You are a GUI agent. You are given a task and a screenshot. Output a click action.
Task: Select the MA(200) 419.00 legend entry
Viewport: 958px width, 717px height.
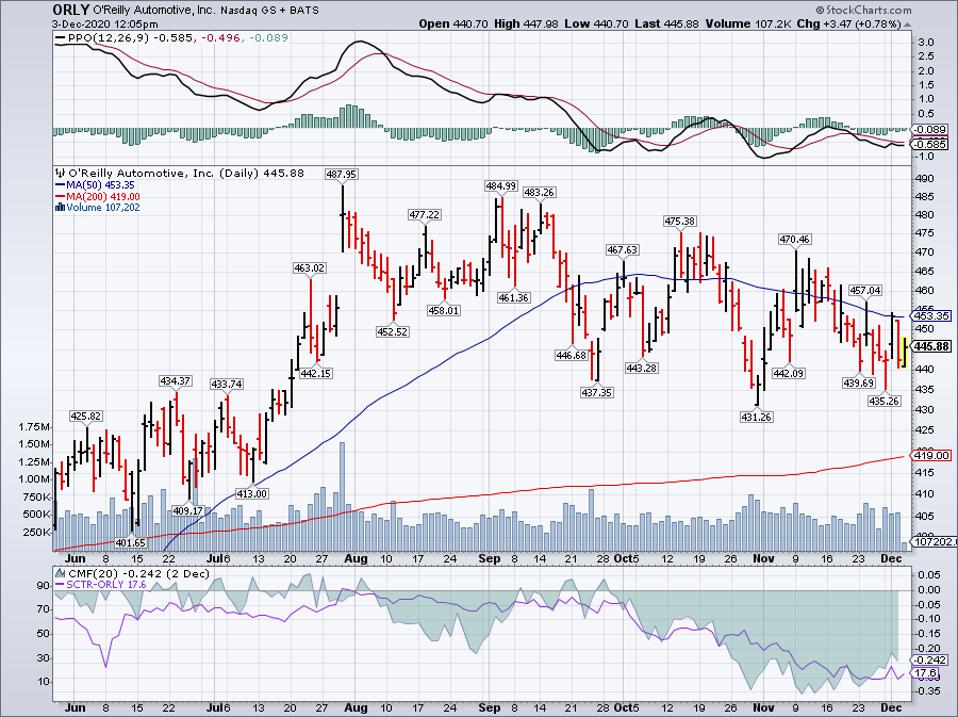(x=103, y=197)
